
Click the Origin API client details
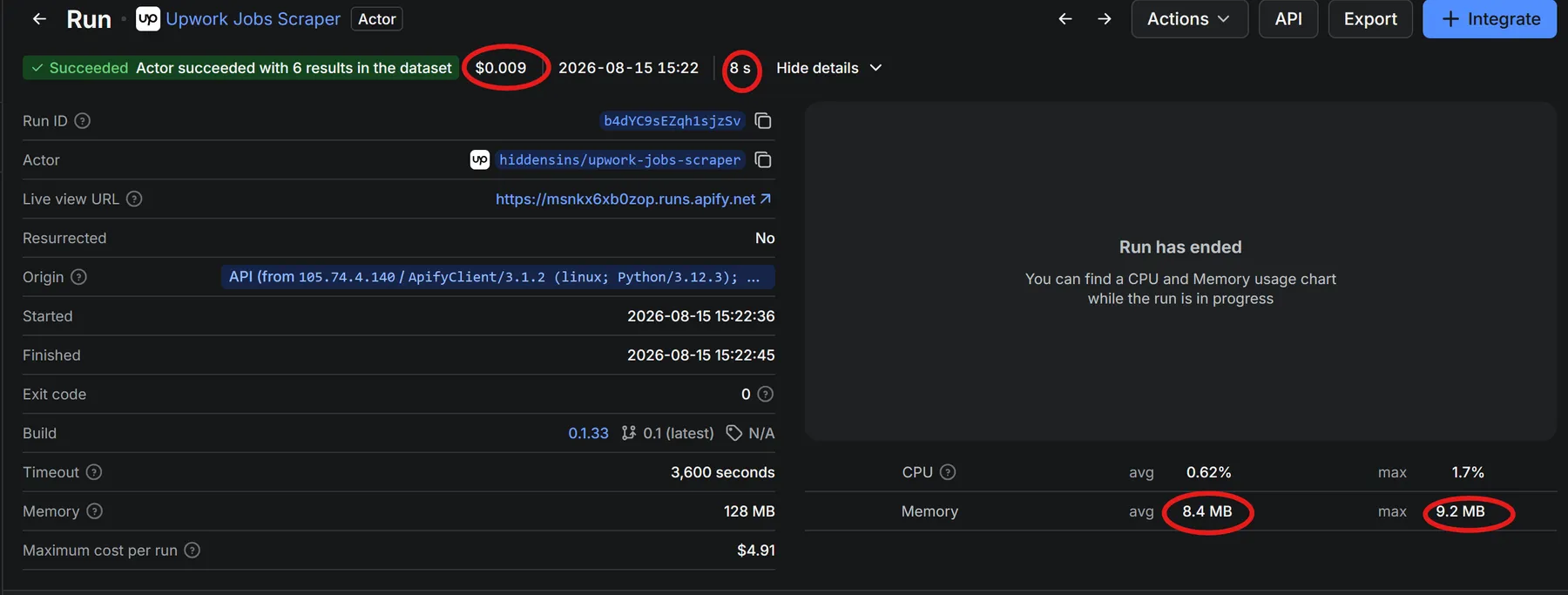(497, 277)
